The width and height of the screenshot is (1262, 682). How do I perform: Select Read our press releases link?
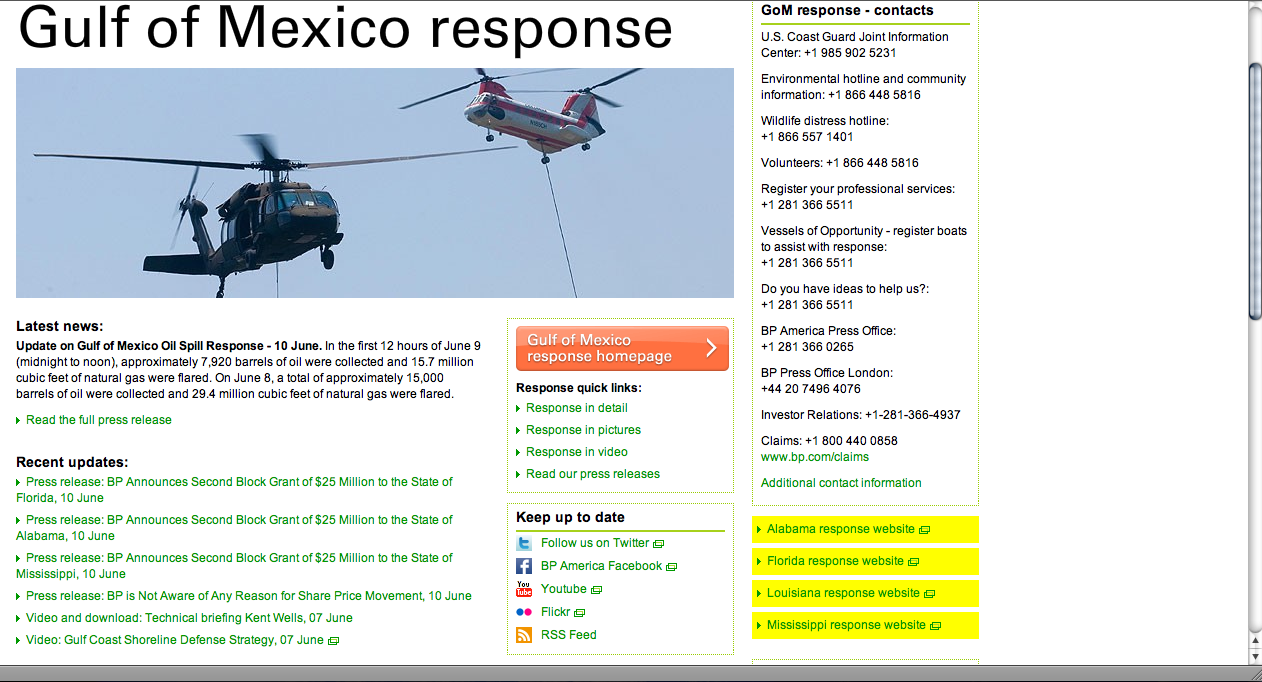593,474
